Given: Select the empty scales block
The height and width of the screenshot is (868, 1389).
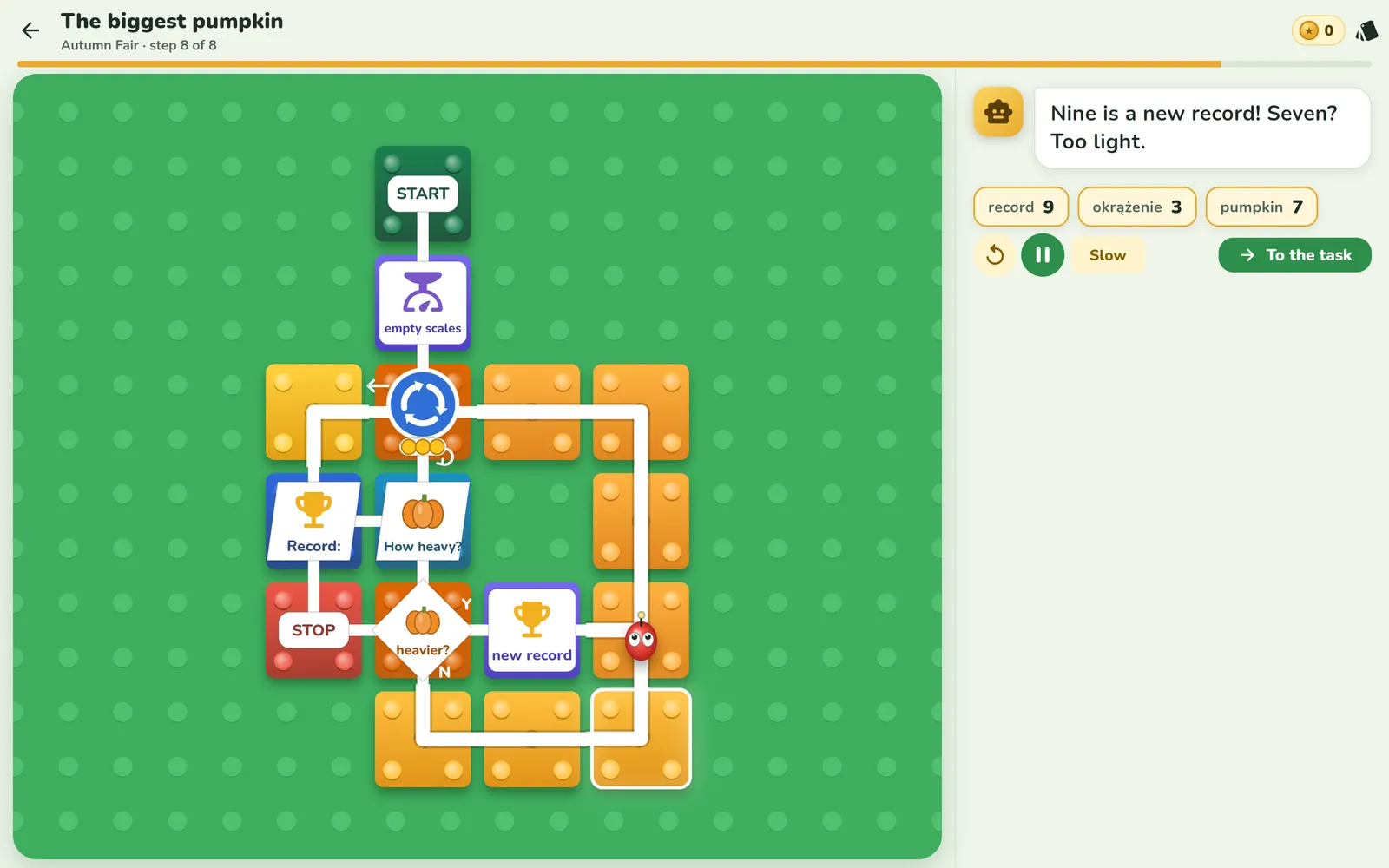Looking at the screenshot, I should click(423, 303).
